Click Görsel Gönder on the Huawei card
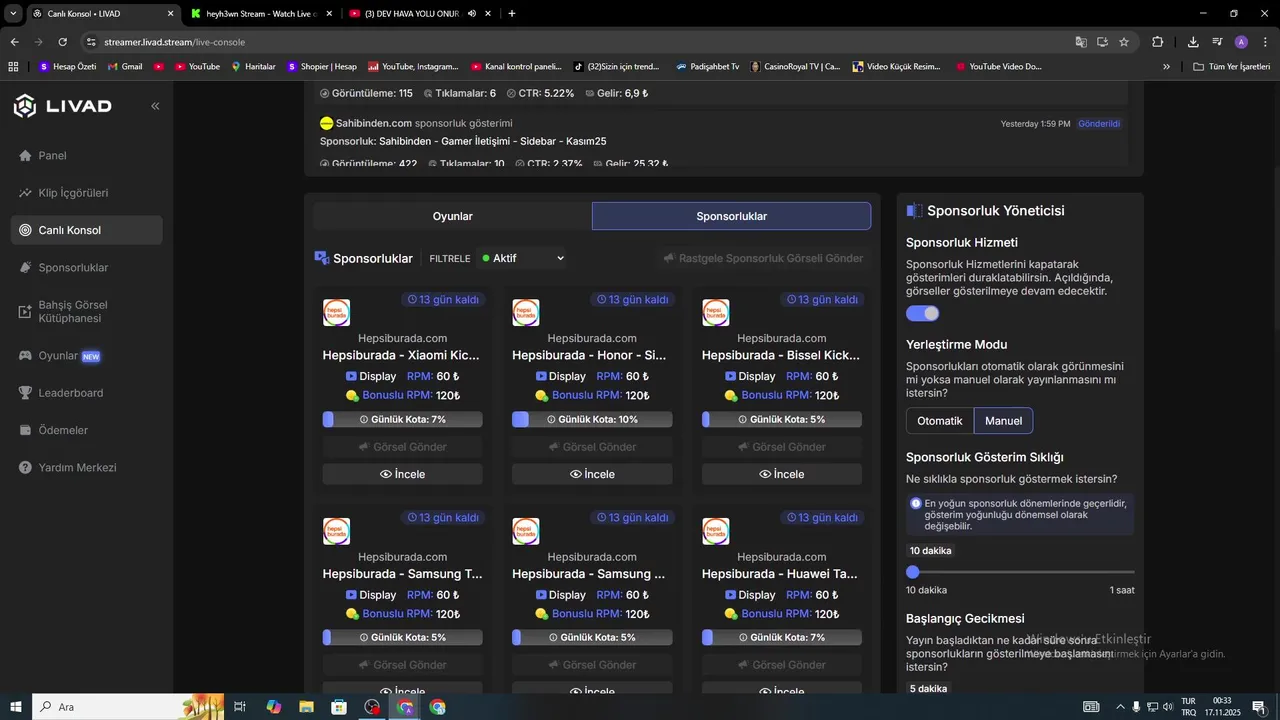Viewport: 1280px width, 720px height. click(x=782, y=665)
